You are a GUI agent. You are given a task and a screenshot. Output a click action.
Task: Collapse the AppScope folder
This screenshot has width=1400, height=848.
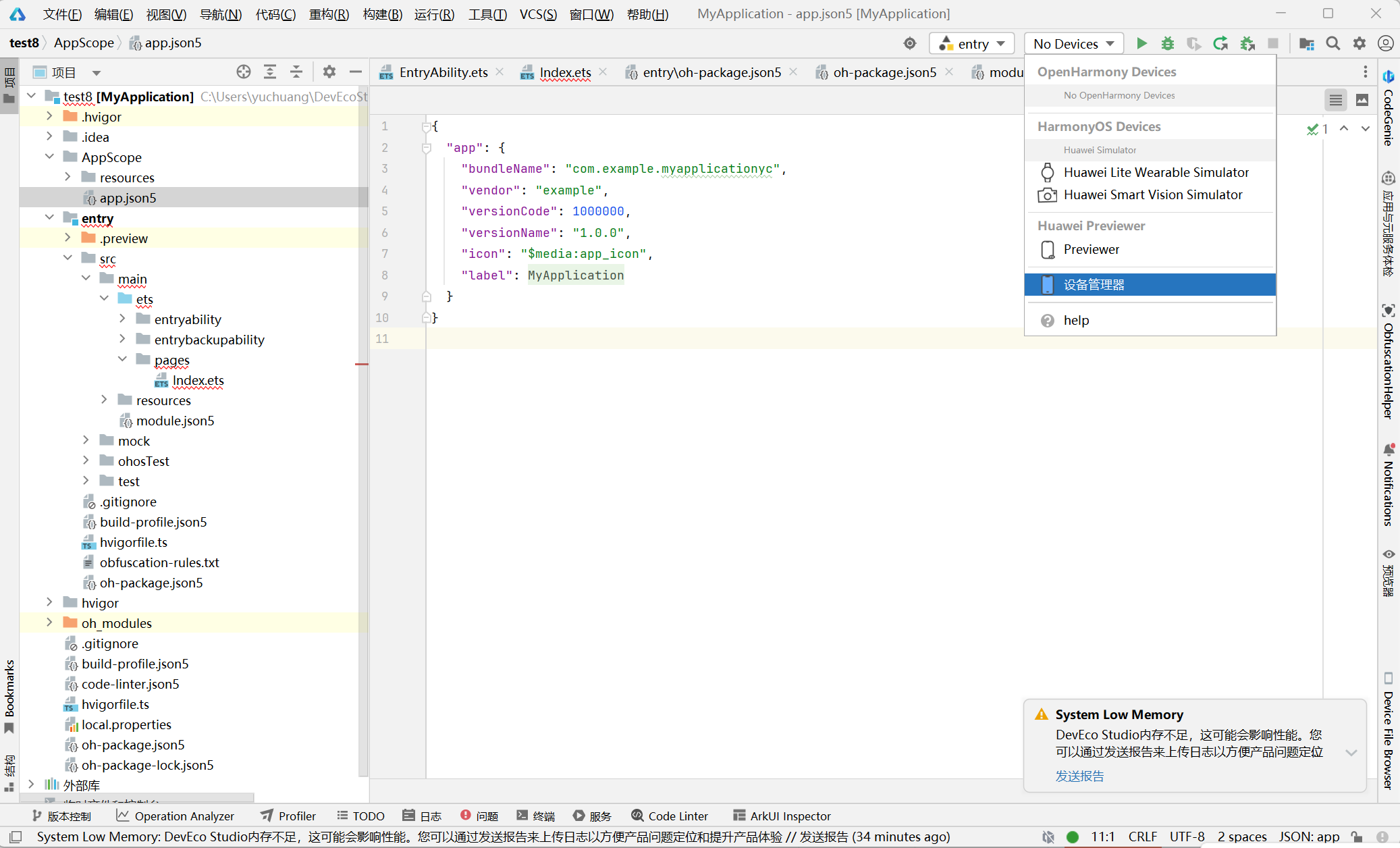pyautogui.click(x=49, y=157)
